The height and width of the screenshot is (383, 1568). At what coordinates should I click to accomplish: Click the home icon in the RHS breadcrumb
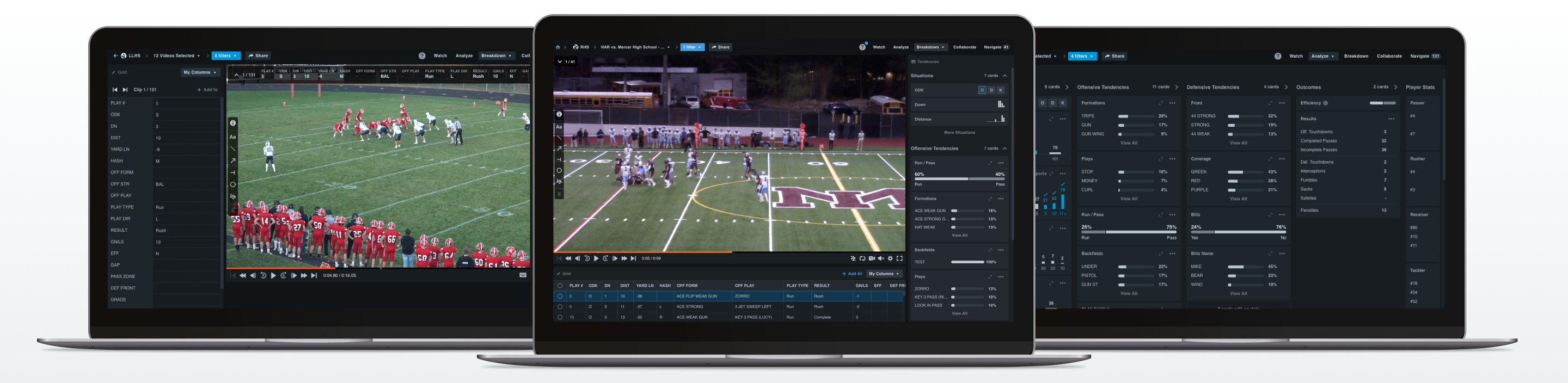click(x=558, y=47)
